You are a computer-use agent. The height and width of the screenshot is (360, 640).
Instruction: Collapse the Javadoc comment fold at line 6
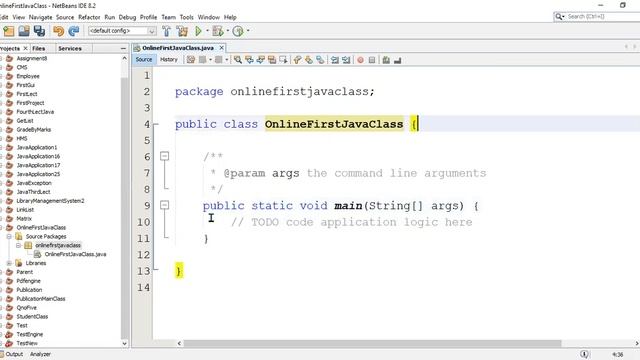[164, 156]
